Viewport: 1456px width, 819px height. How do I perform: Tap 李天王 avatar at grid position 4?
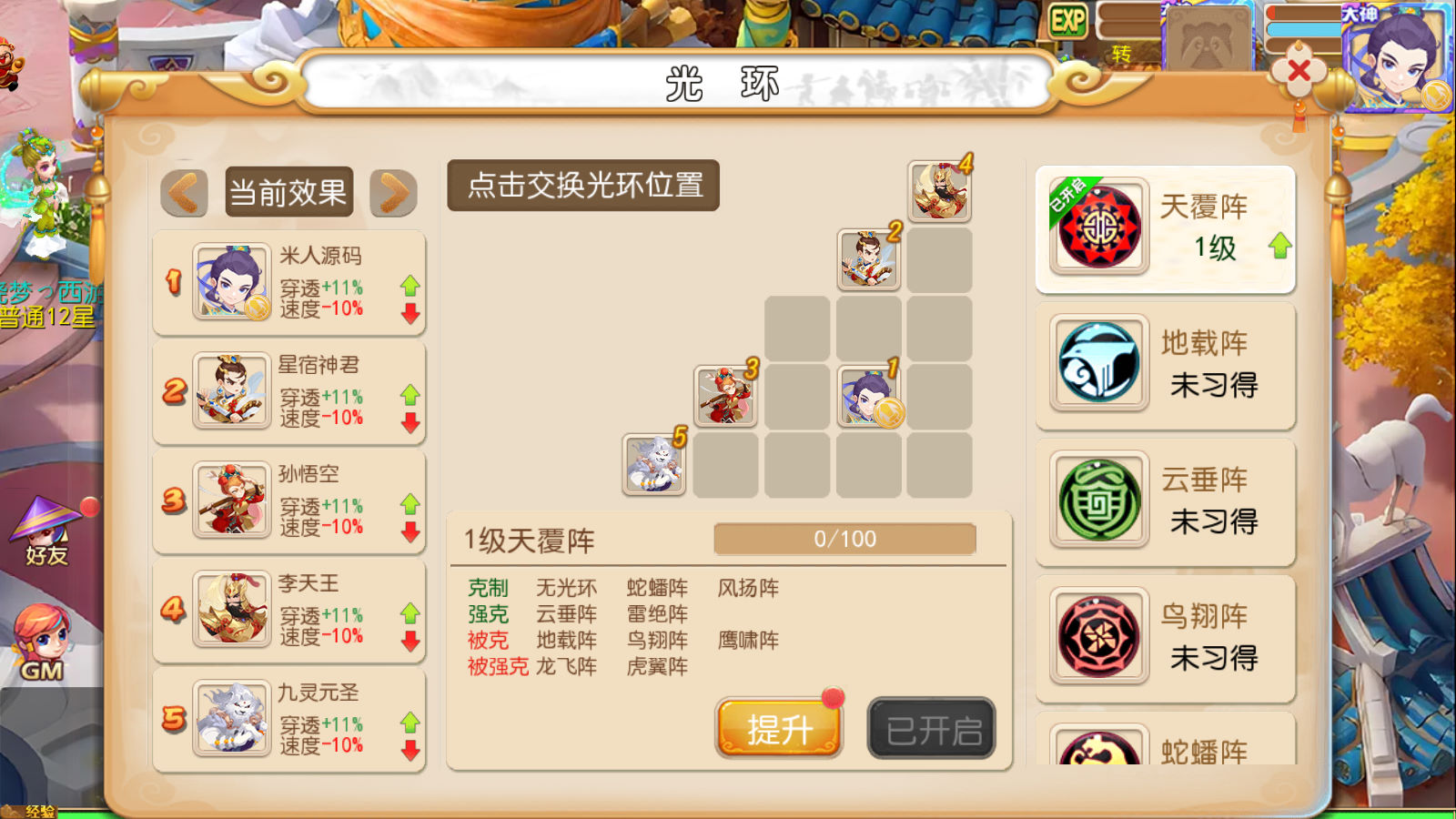tap(939, 191)
